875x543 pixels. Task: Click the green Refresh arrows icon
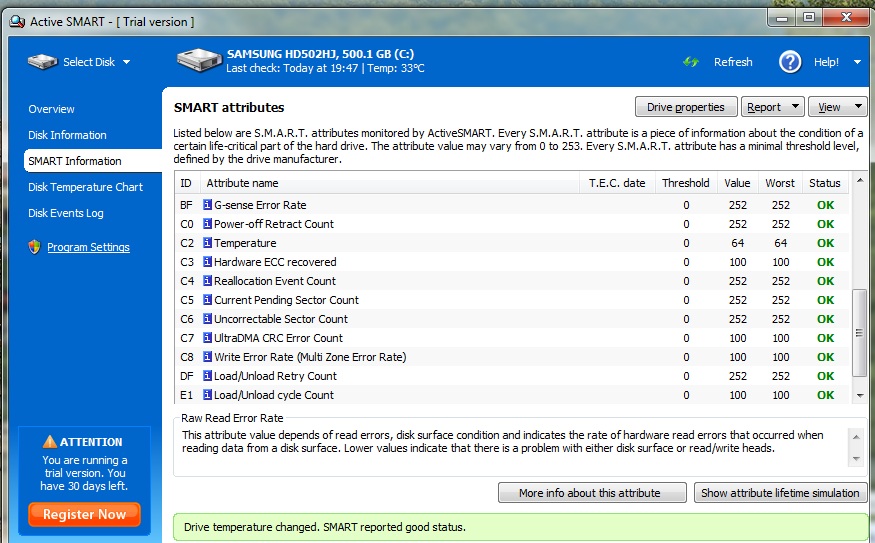[691, 62]
